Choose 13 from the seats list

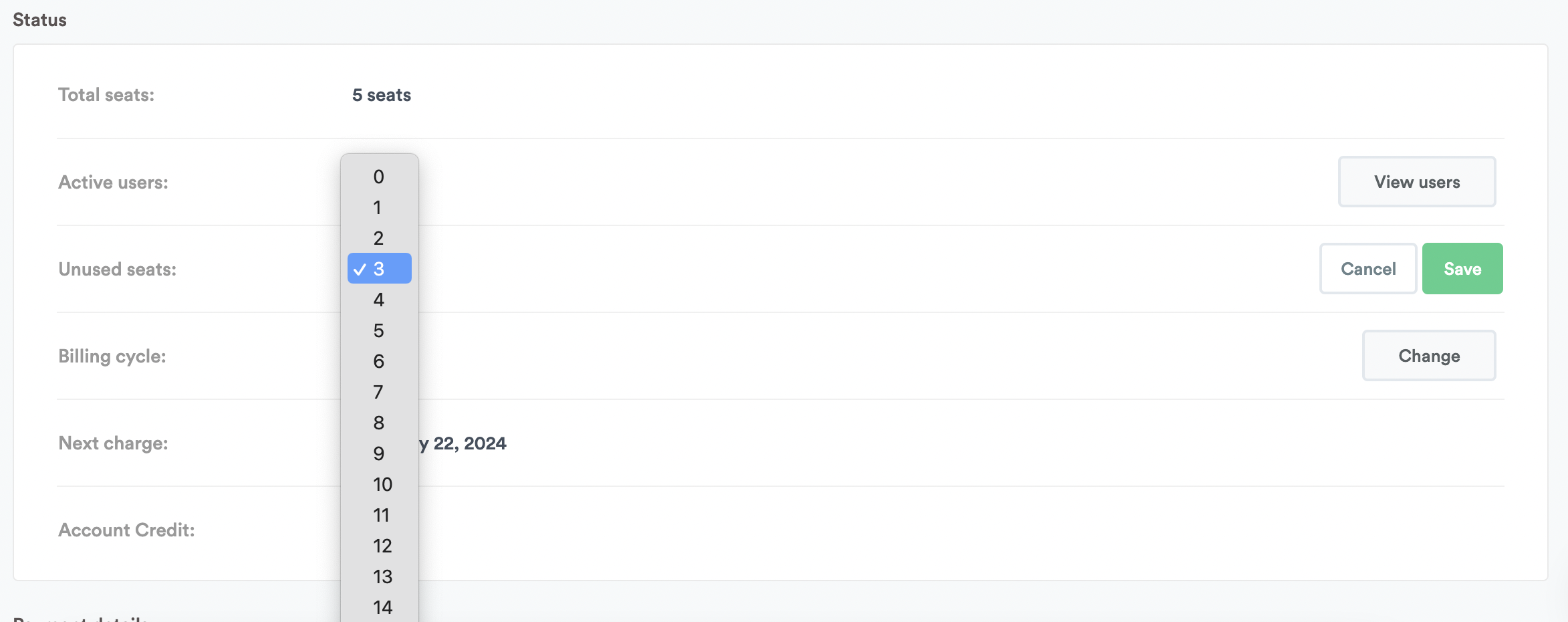tap(382, 577)
